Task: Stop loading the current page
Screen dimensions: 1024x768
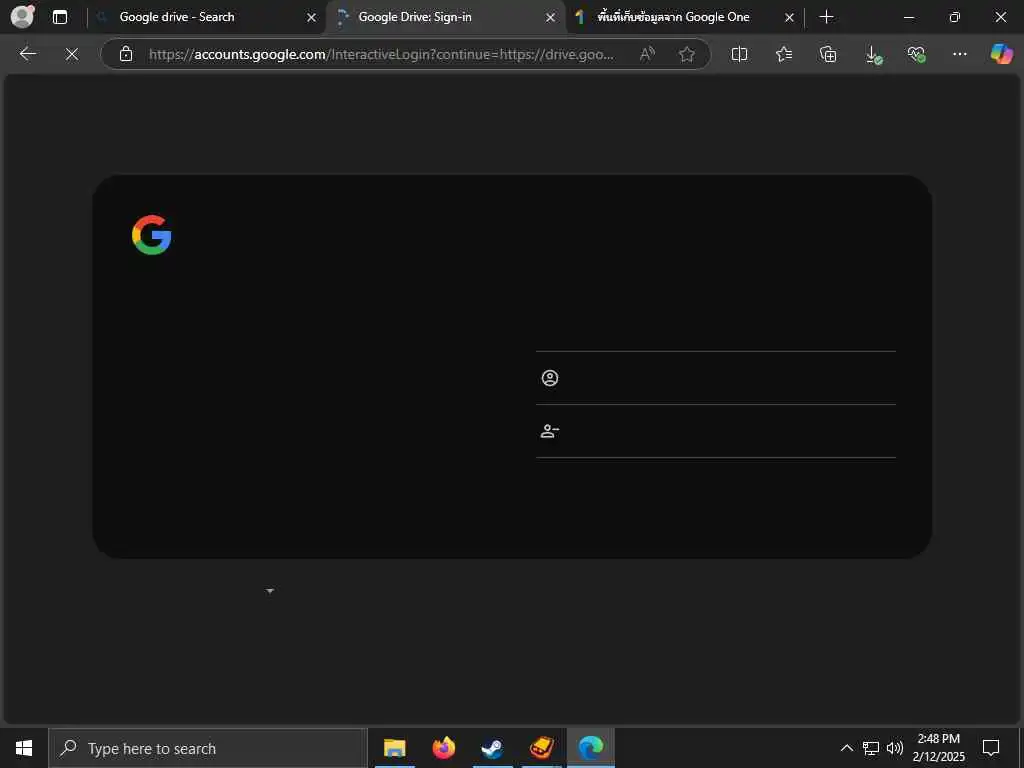Action: (72, 54)
